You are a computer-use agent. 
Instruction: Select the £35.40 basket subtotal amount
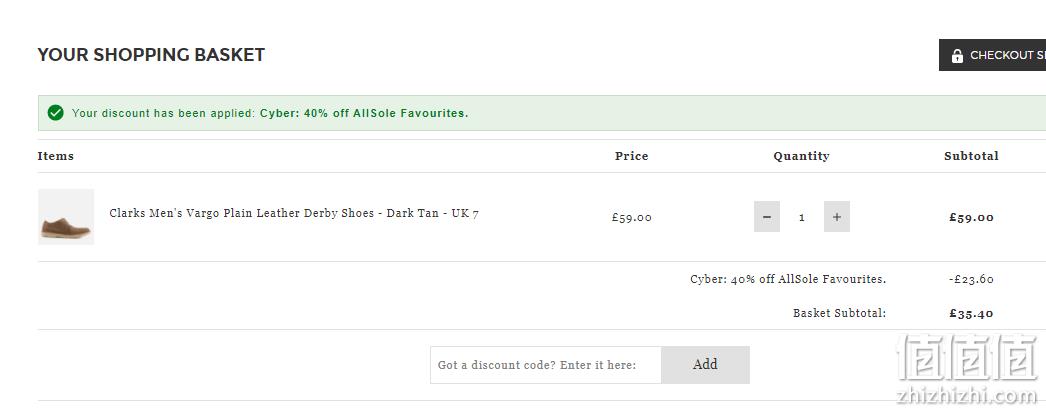[971, 314]
